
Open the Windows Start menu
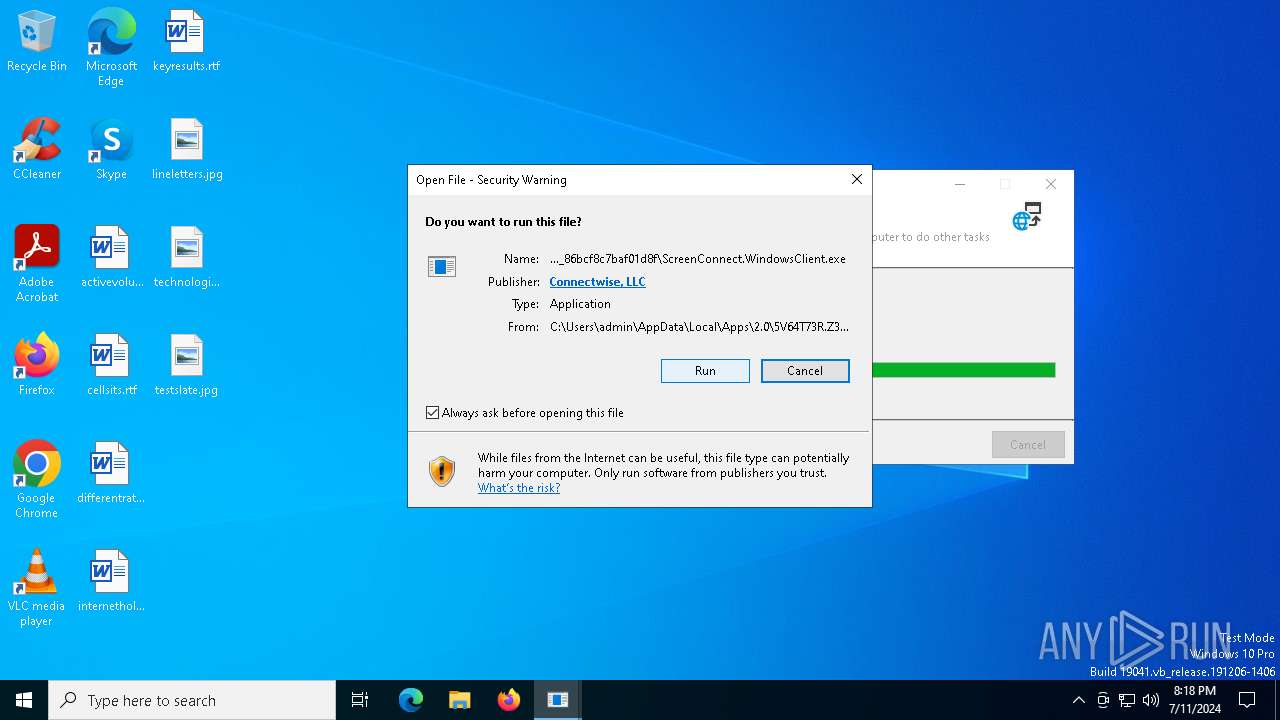click(x=24, y=700)
